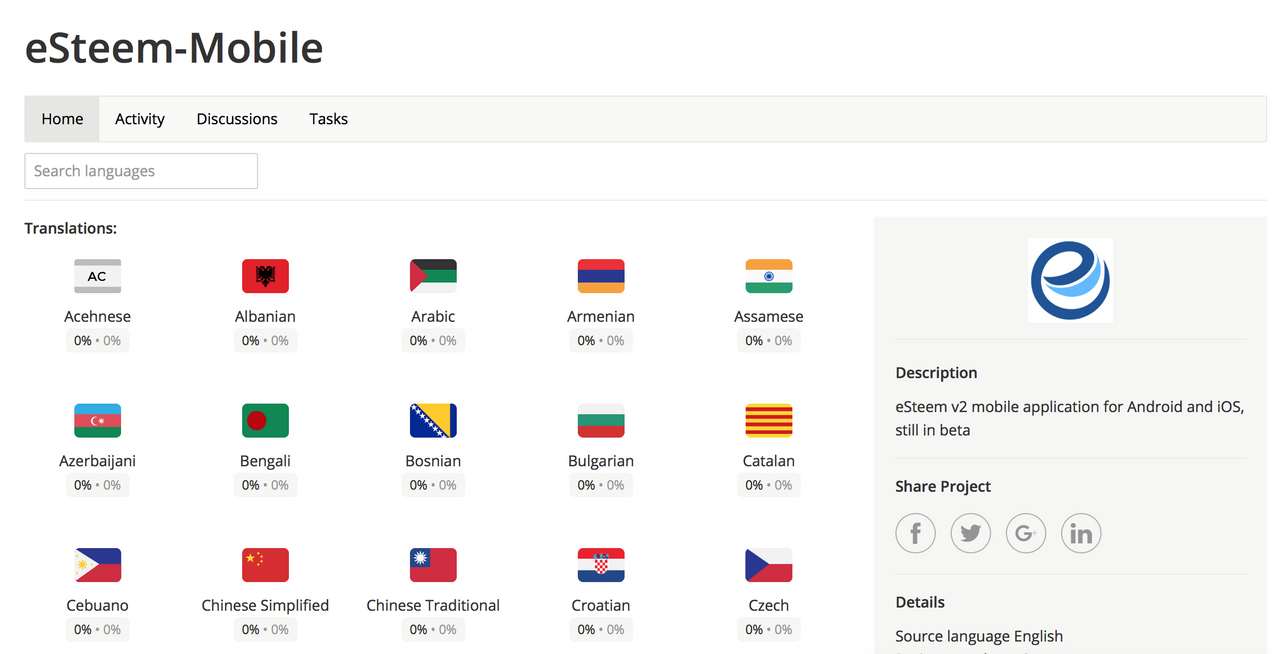
Task: Click the eSteem-Mobile page title
Action: (x=174, y=47)
